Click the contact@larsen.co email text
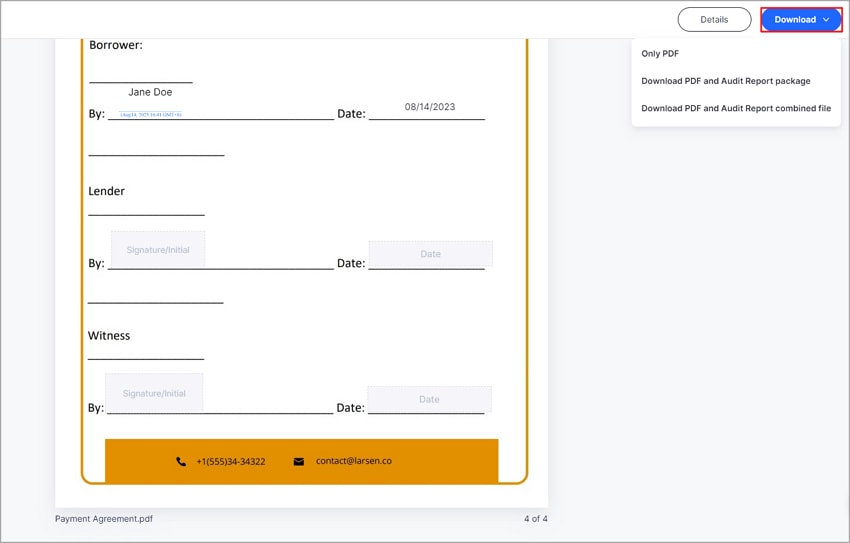This screenshot has width=850, height=543. coord(353,461)
